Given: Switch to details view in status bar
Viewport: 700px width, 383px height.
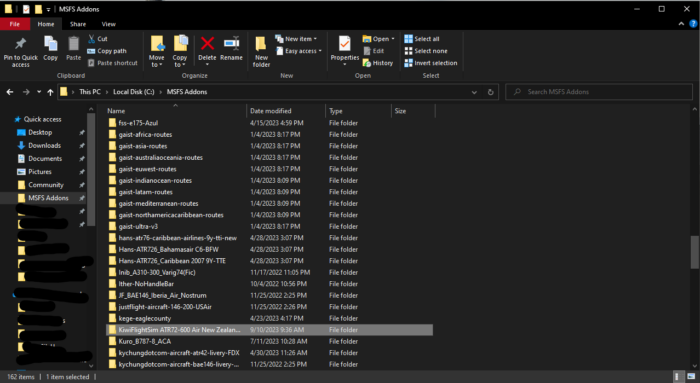Looking at the screenshot, I should 677,377.
